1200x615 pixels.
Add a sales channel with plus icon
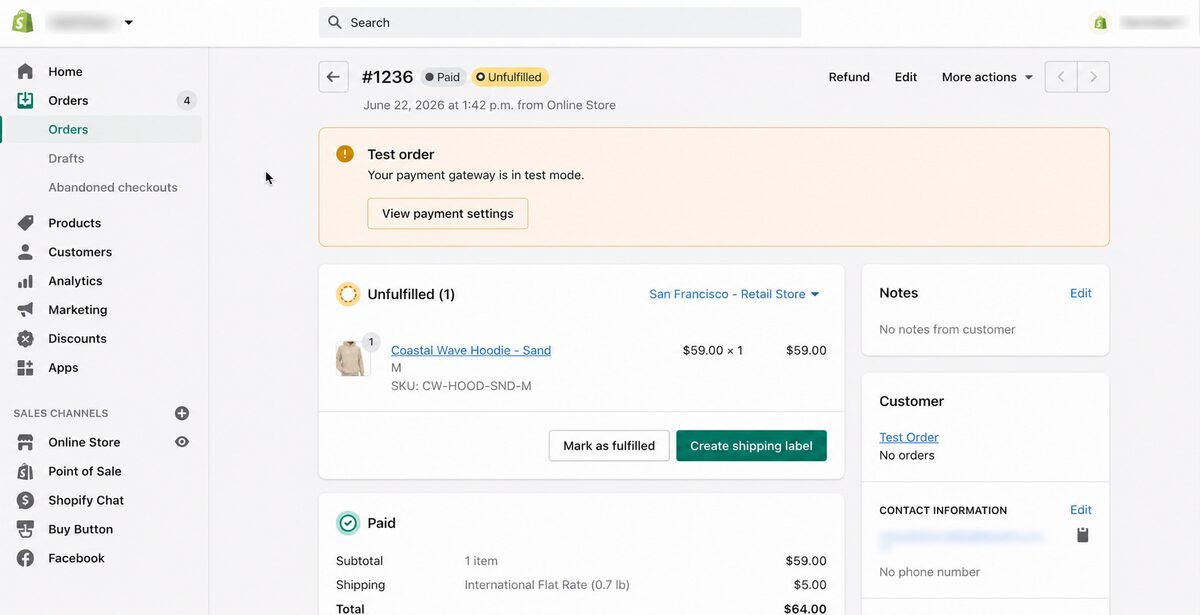tap(182, 413)
